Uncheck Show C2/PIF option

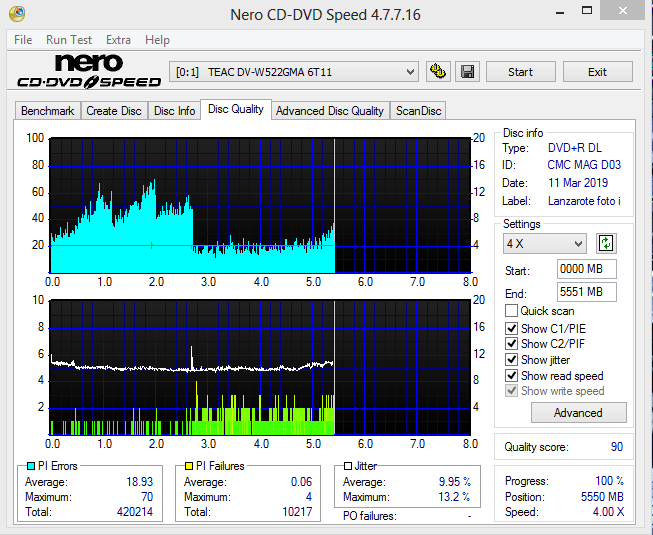[x=511, y=344]
